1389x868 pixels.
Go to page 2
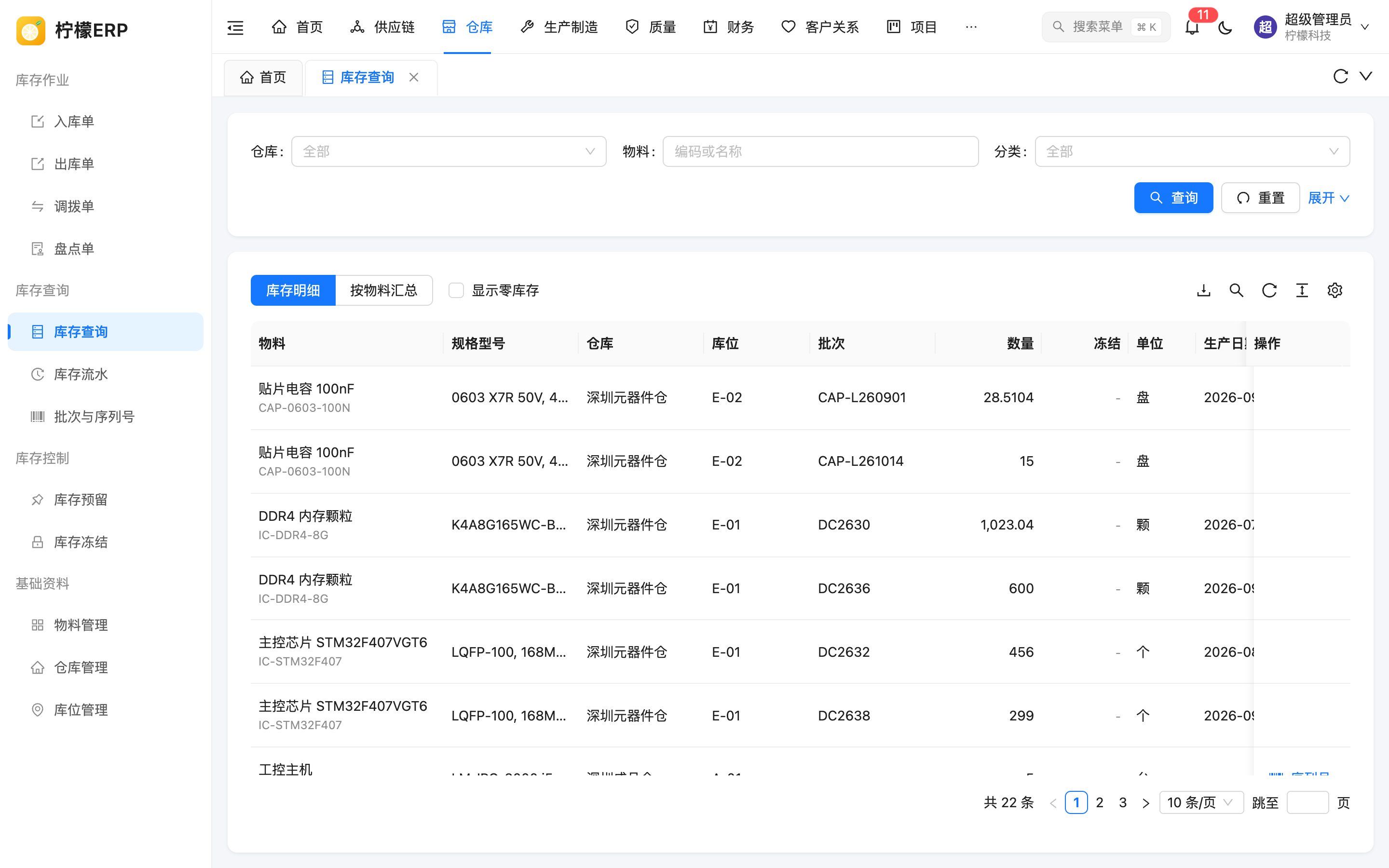1100,802
